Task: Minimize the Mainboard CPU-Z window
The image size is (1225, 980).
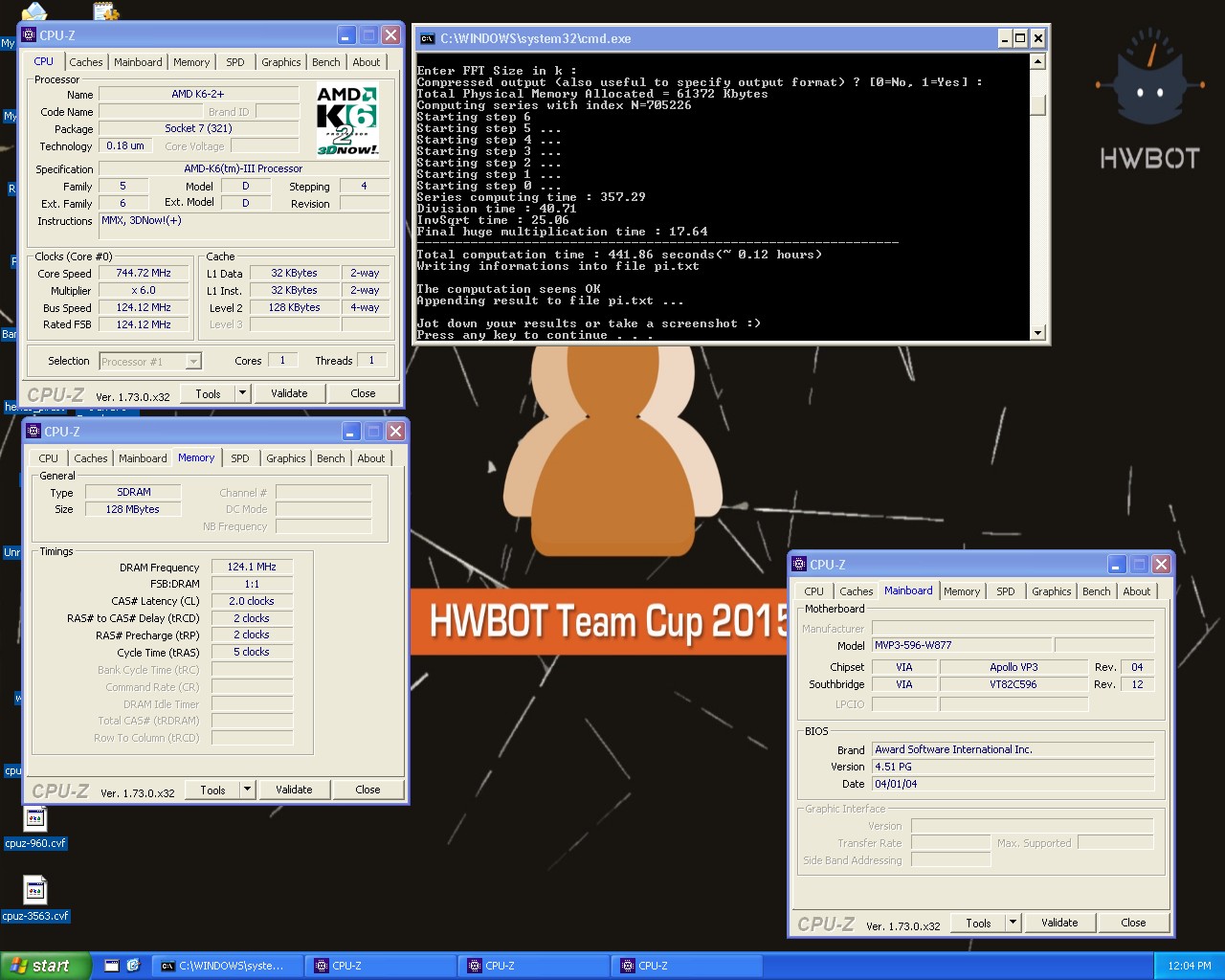Action: pyautogui.click(x=1116, y=565)
